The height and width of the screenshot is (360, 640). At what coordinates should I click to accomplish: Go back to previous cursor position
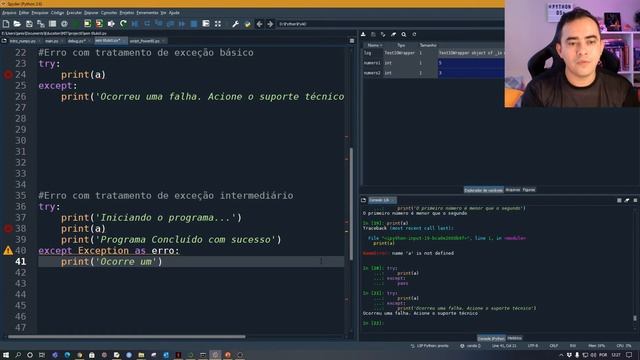(259, 24)
